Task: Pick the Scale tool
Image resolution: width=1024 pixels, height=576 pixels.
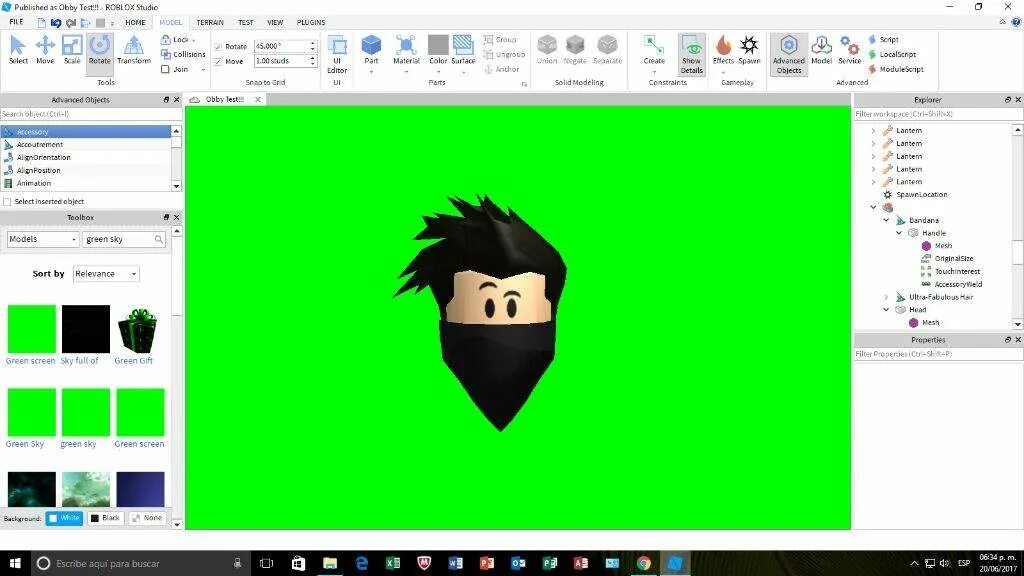Action: 72,50
